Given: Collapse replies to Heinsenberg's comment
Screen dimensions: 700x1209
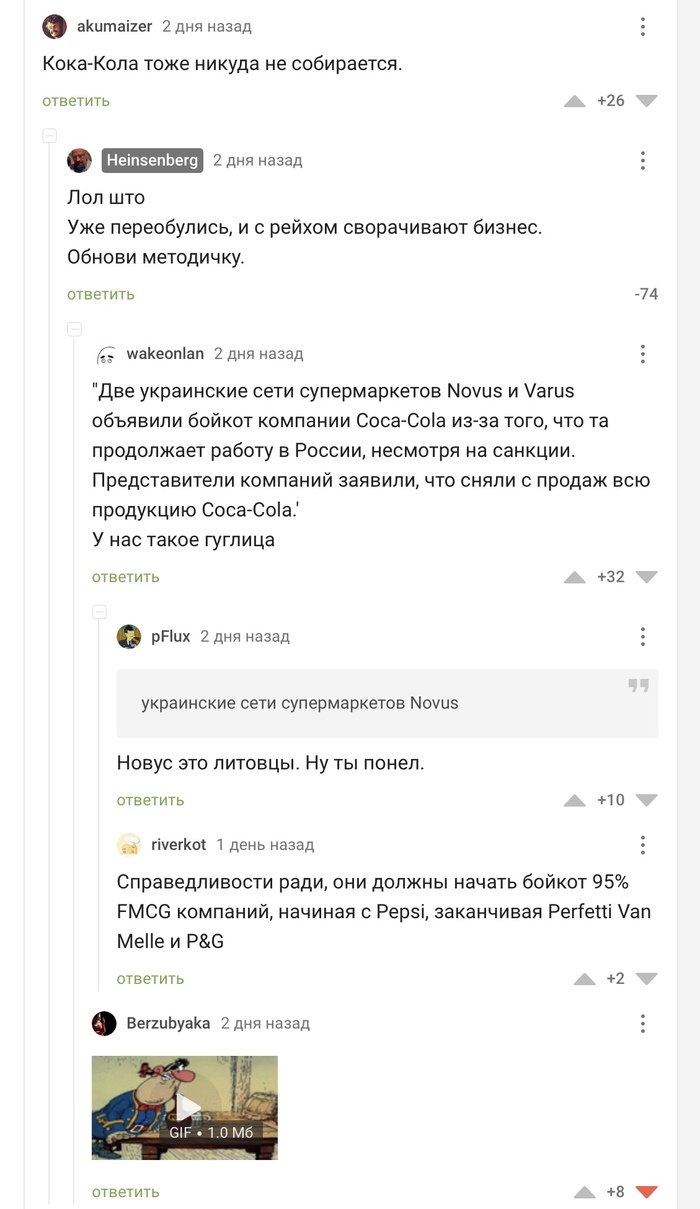Looking at the screenshot, I should 74,329.
